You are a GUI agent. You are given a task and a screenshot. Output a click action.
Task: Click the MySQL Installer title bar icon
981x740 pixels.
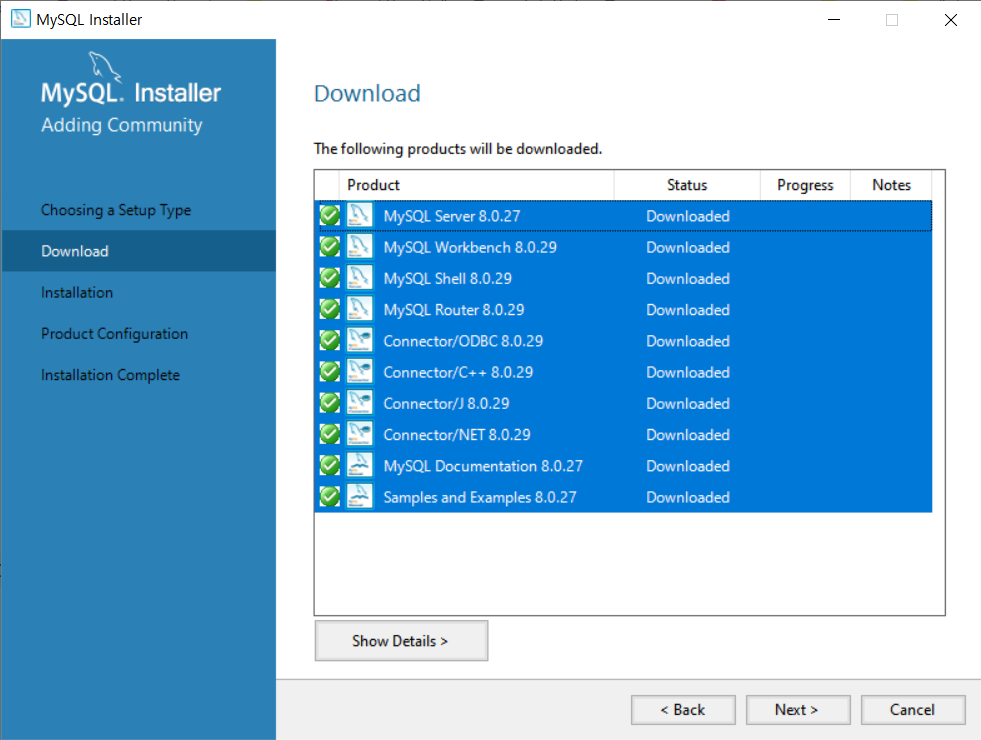[x=21, y=19]
